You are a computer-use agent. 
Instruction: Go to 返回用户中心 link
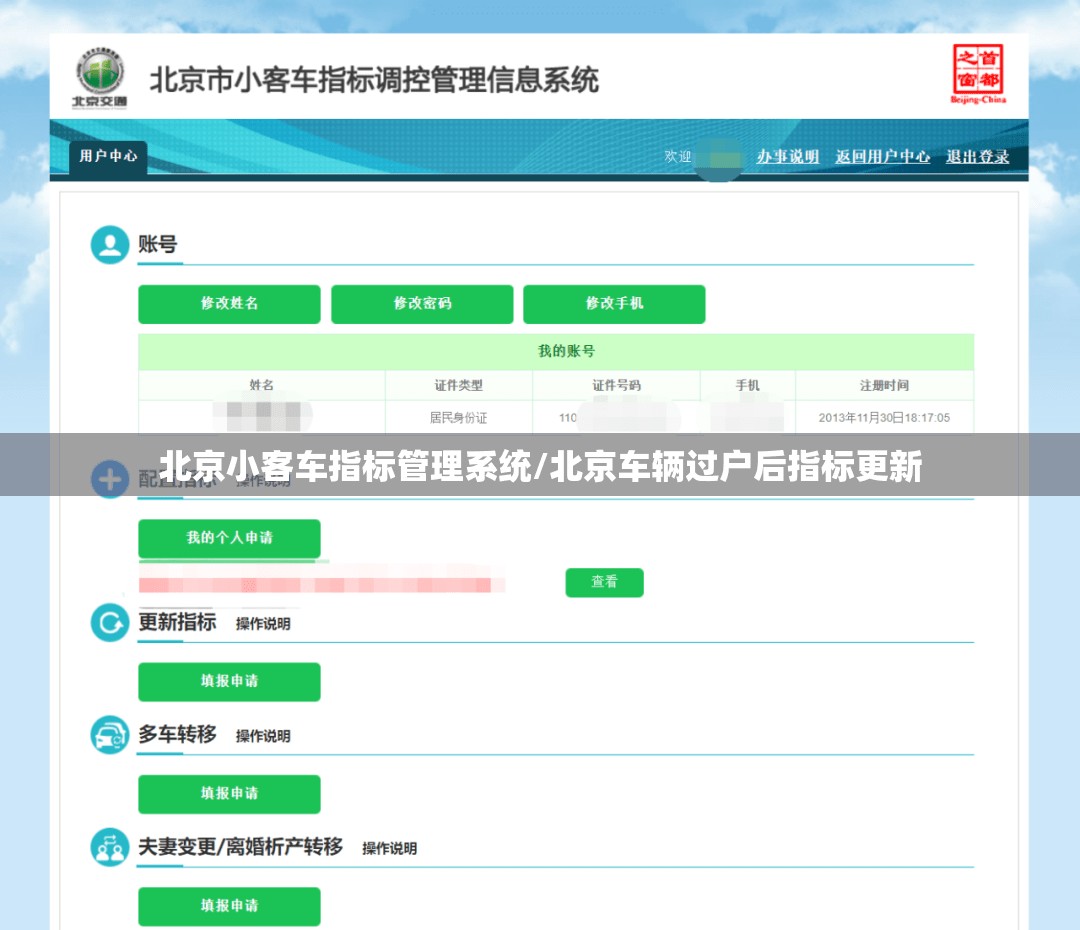pos(882,156)
